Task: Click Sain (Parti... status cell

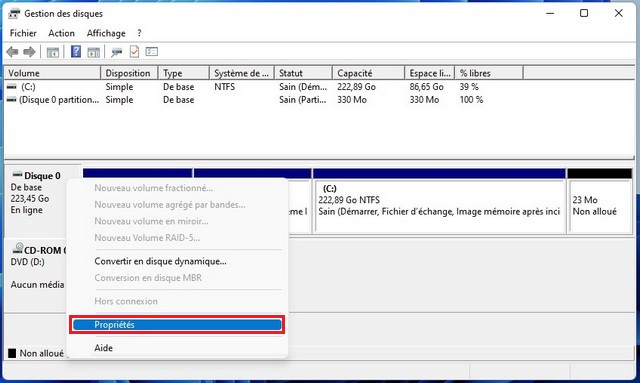Action: click(303, 100)
